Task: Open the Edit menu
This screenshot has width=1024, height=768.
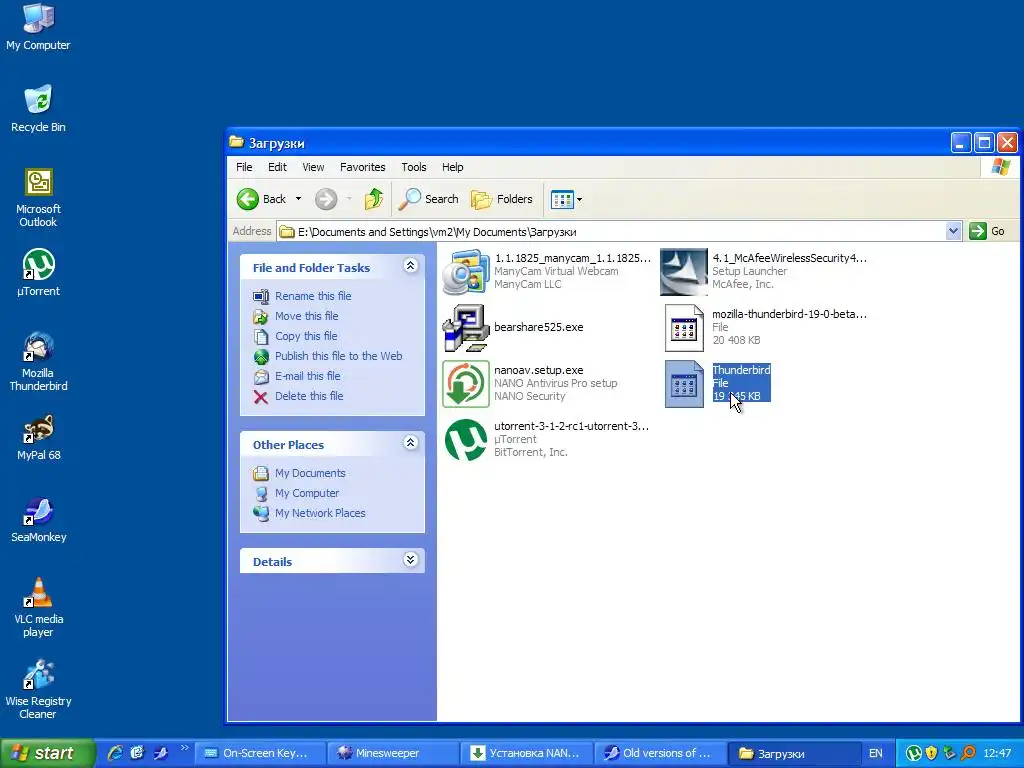Action: tap(277, 167)
